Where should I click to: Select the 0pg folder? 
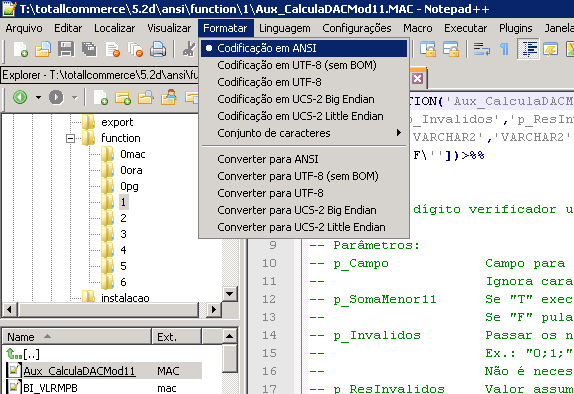coord(129,186)
